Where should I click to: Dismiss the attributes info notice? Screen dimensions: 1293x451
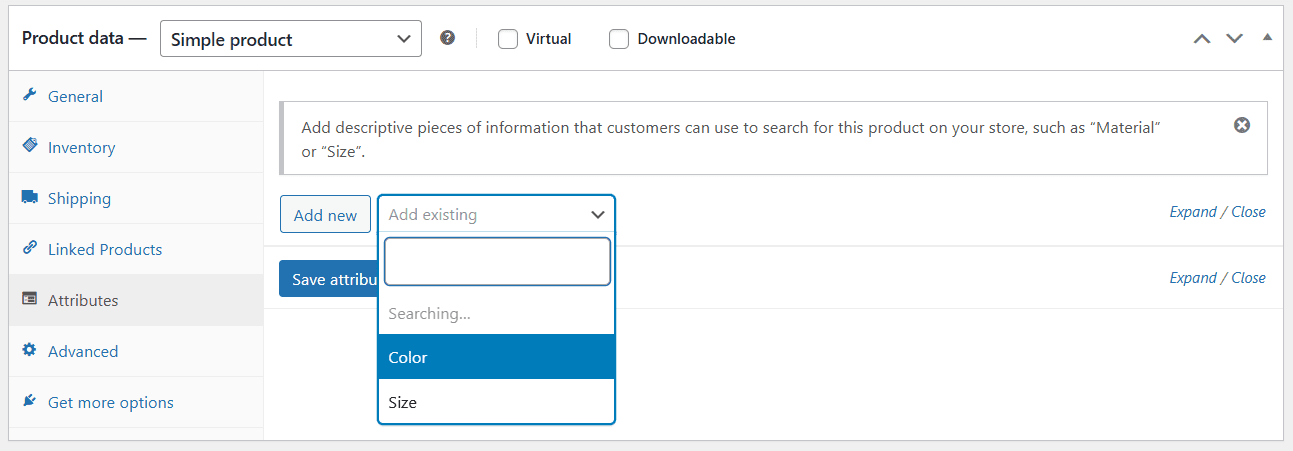coord(1242,126)
